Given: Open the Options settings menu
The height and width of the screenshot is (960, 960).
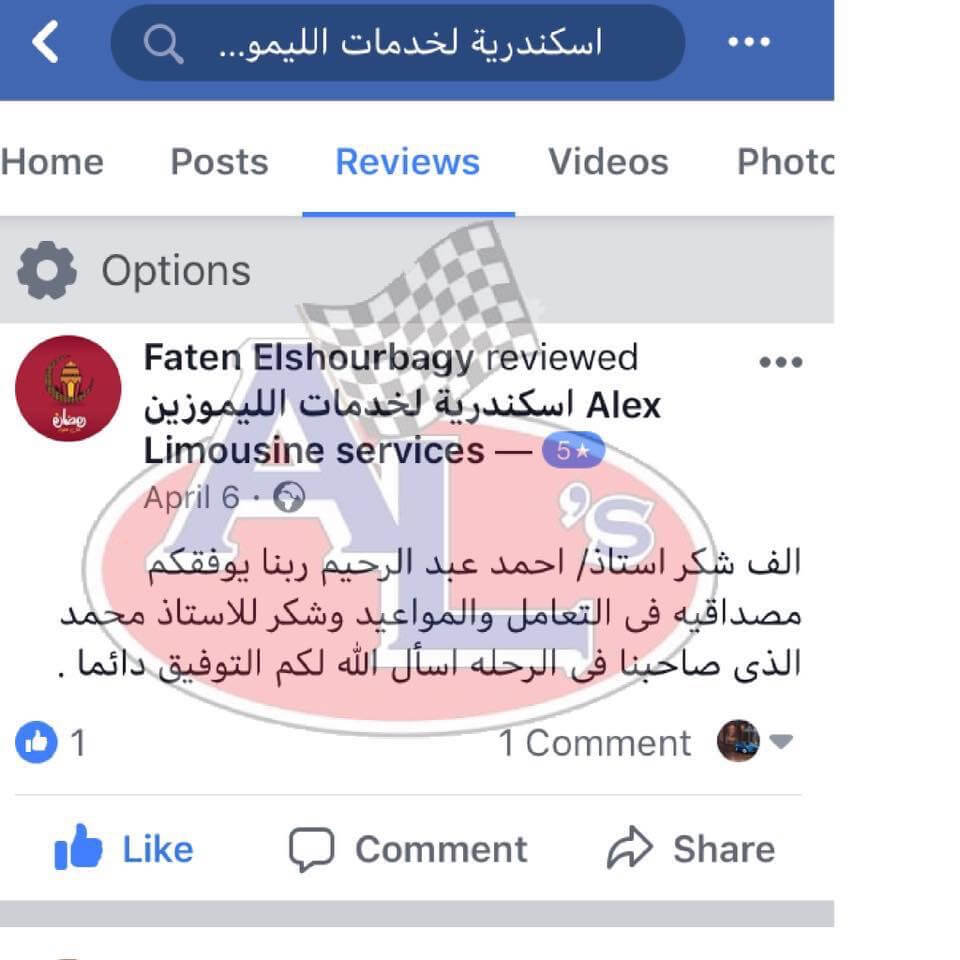Looking at the screenshot, I should (x=134, y=270).
